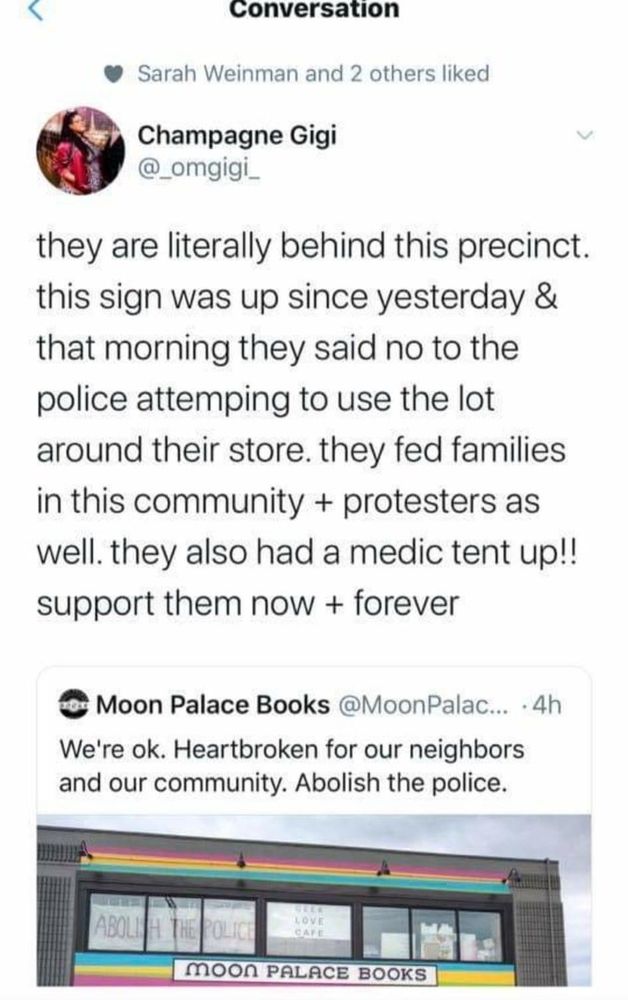Open "Sarah Weinman and 2 others liked"
The height and width of the screenshot is (1000, 628).
coord(312,73)
